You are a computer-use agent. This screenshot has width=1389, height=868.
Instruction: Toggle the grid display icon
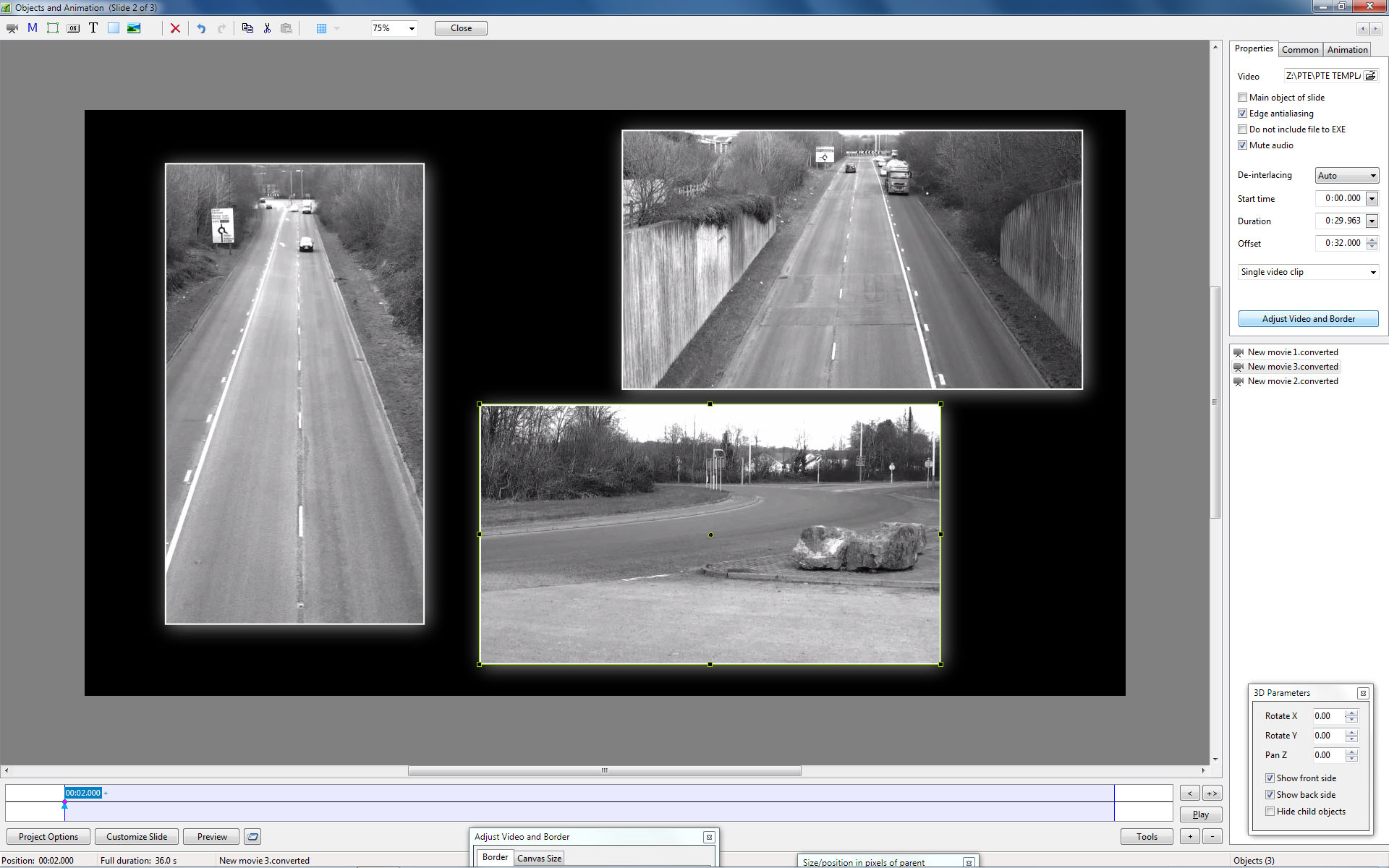pos(322,28)
